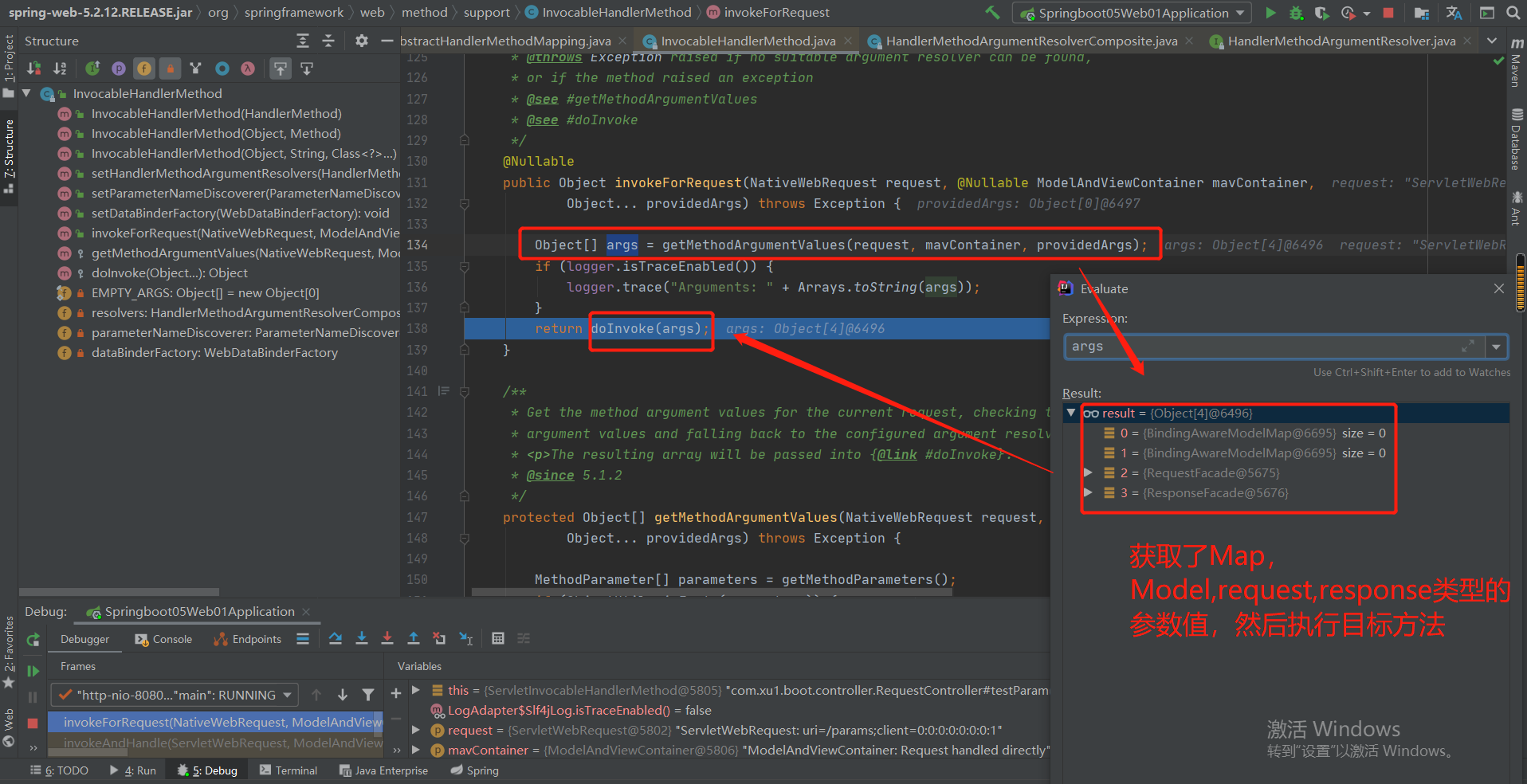The width and height of the screenshot is (1527, 784).
Task: Open thread selector http-nio-8080 RUNNING dropdown
Action: click(x=175, y=695)
